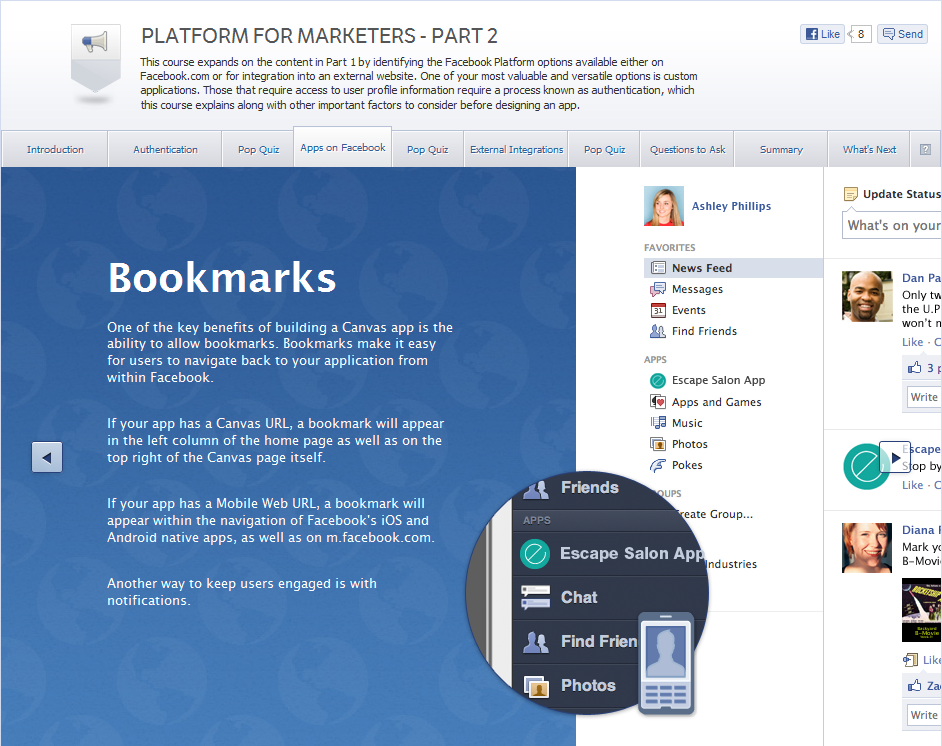
Task: Click the Platform for Marketers Part 2 title
Action: (x=319, y=36)
